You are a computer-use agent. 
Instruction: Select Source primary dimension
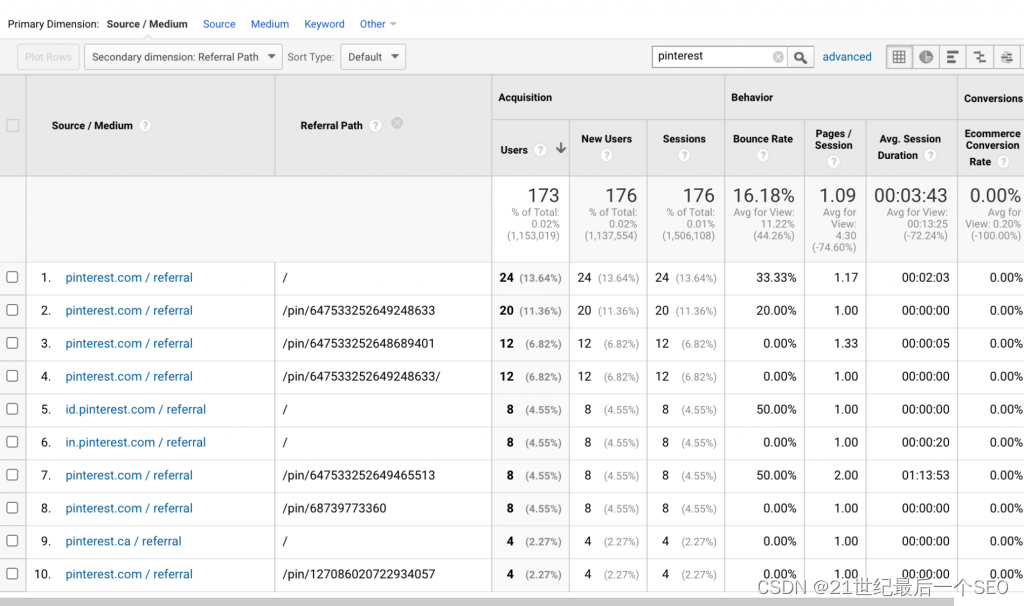pos(219,24)
